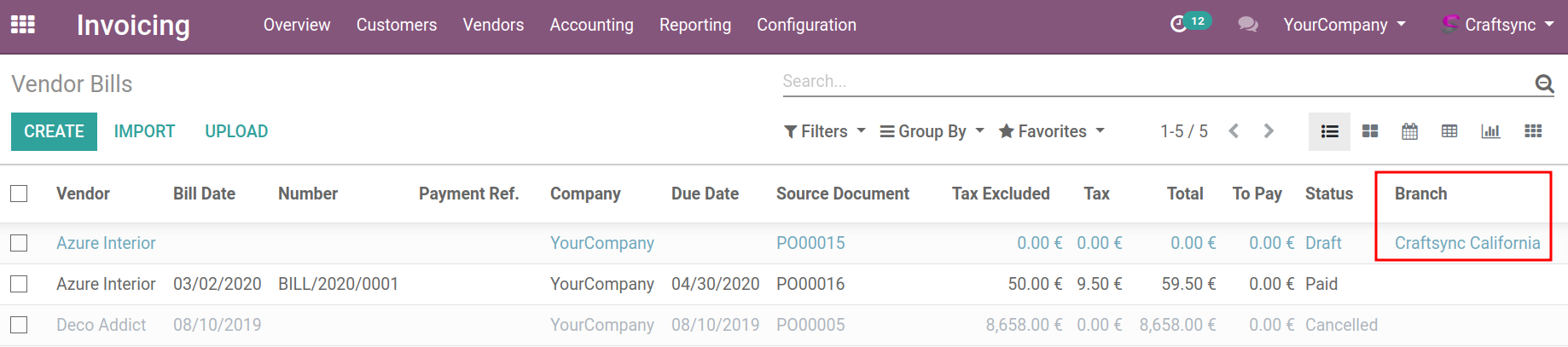Click the CREATE button
Viewport: 1568px width, 347px height.
(54, 131)
